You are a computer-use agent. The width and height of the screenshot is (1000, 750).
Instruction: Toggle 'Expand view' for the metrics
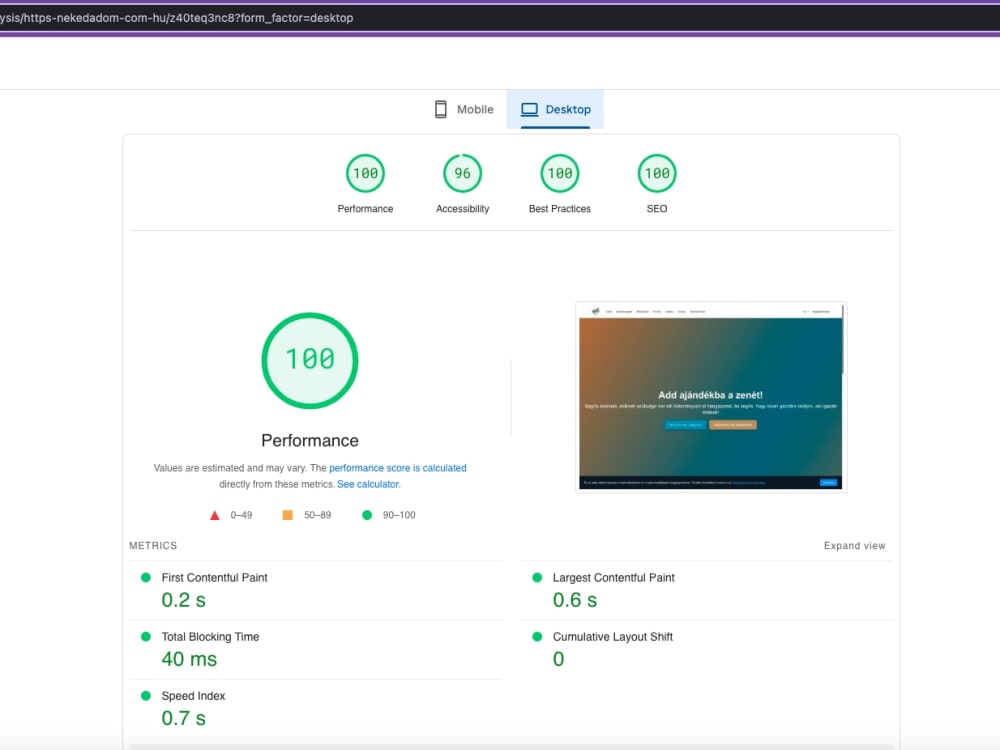click(x=855, y=546)
